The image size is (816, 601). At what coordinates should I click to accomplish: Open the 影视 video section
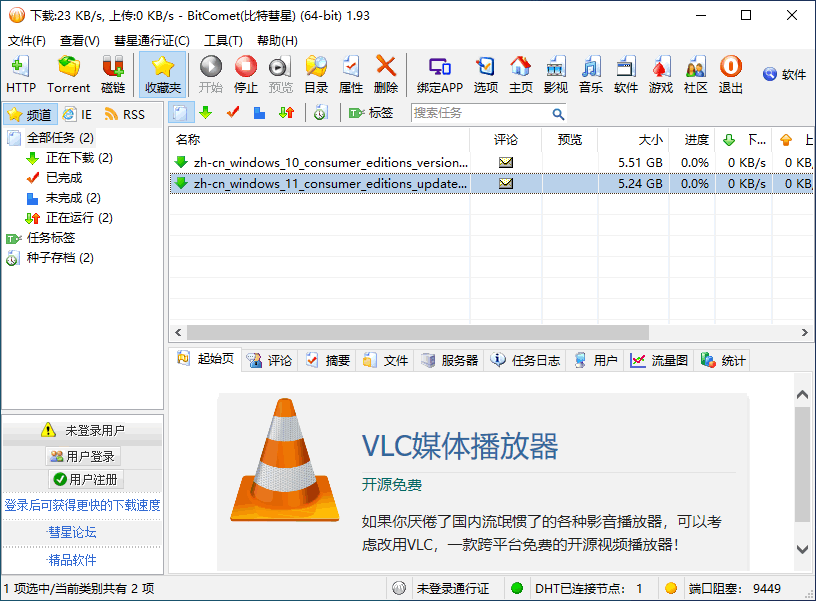(x=556, y=74)
